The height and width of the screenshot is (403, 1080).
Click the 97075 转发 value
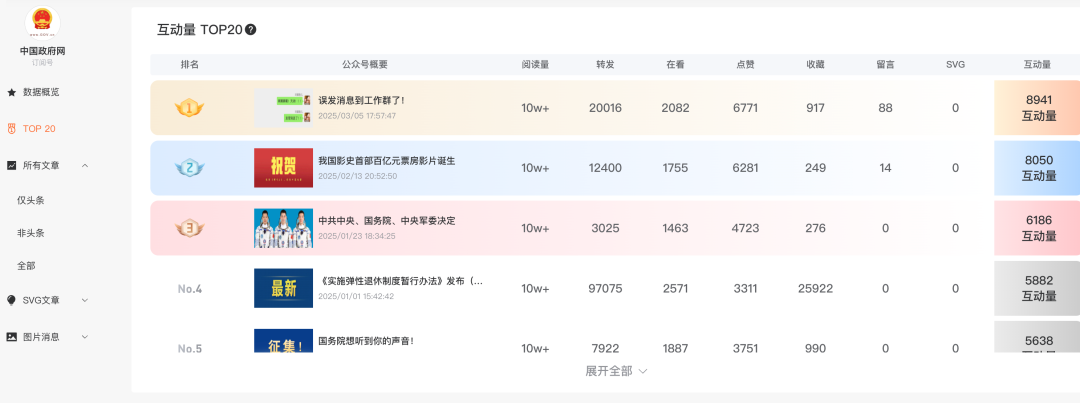pos(605,289)
